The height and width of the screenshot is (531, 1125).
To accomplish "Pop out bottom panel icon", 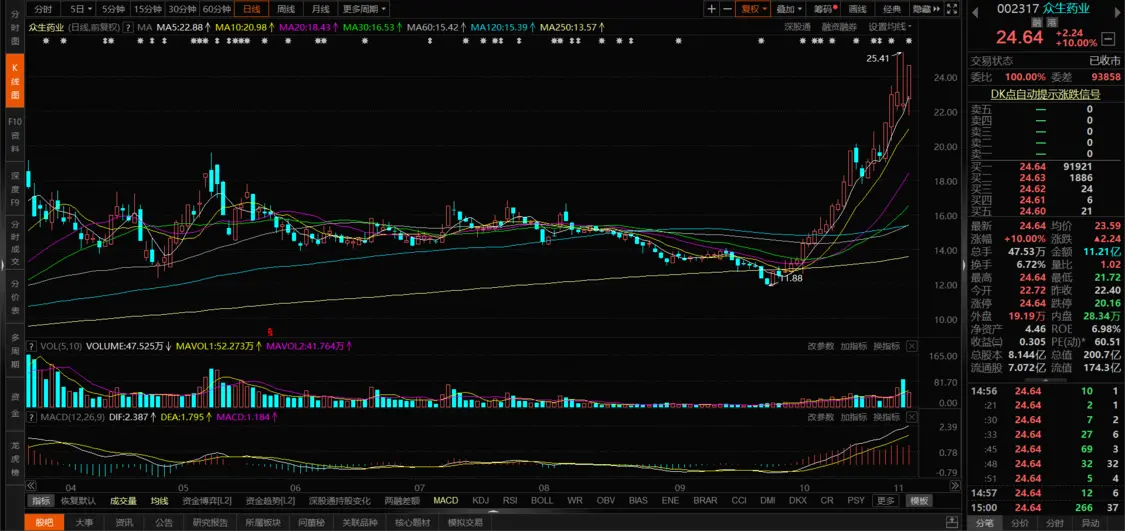I will click(951, 522).
